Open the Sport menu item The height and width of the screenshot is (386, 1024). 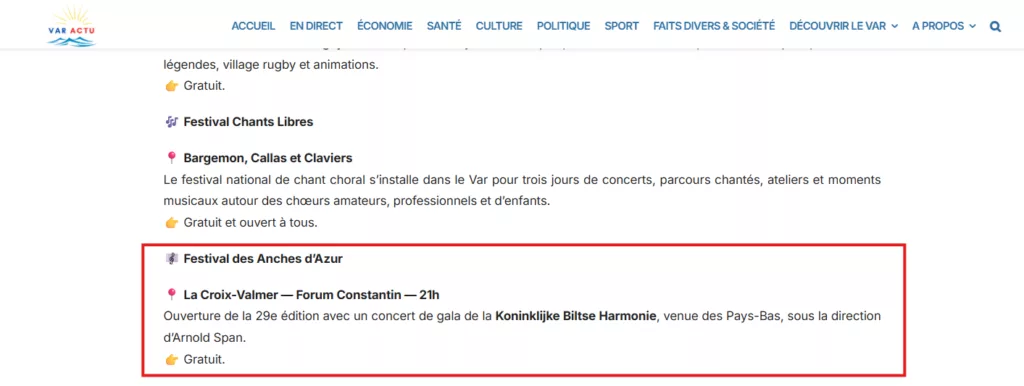622,26
